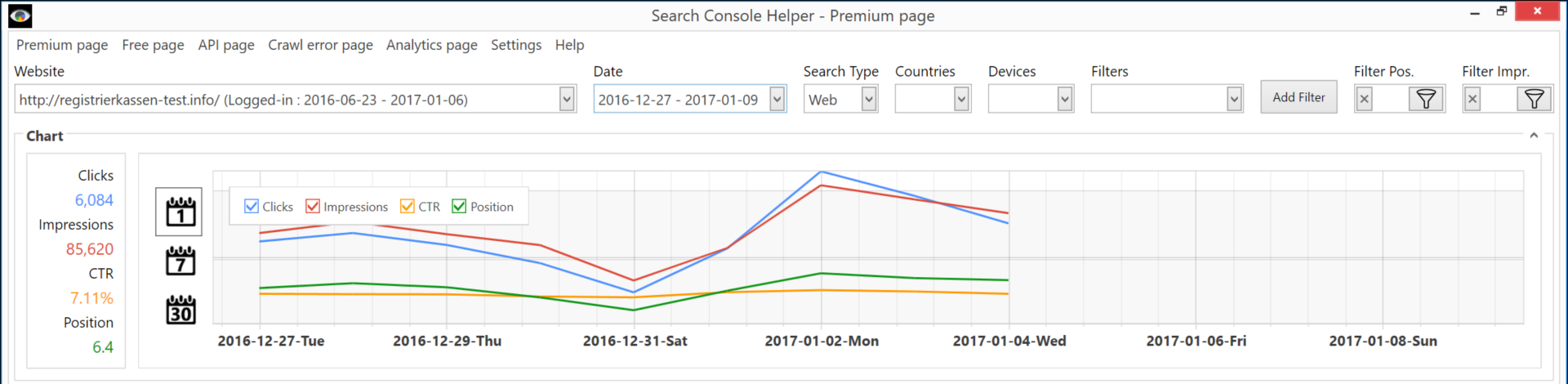Open the Free page menu
Screen dimensions: 1568x384
(x=153, y=45)
